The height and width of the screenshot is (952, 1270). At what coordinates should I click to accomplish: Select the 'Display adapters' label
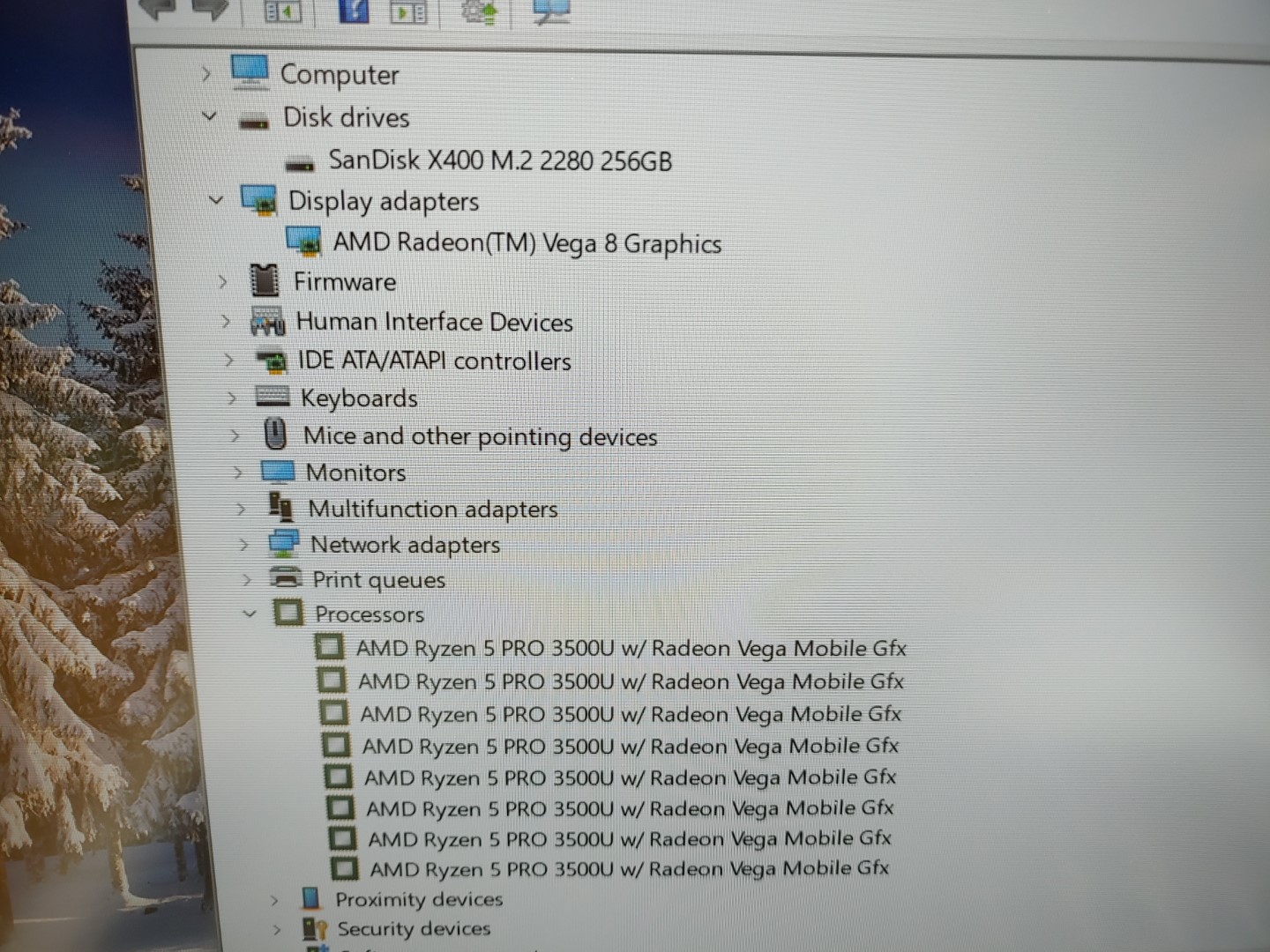tap(384, 202)
